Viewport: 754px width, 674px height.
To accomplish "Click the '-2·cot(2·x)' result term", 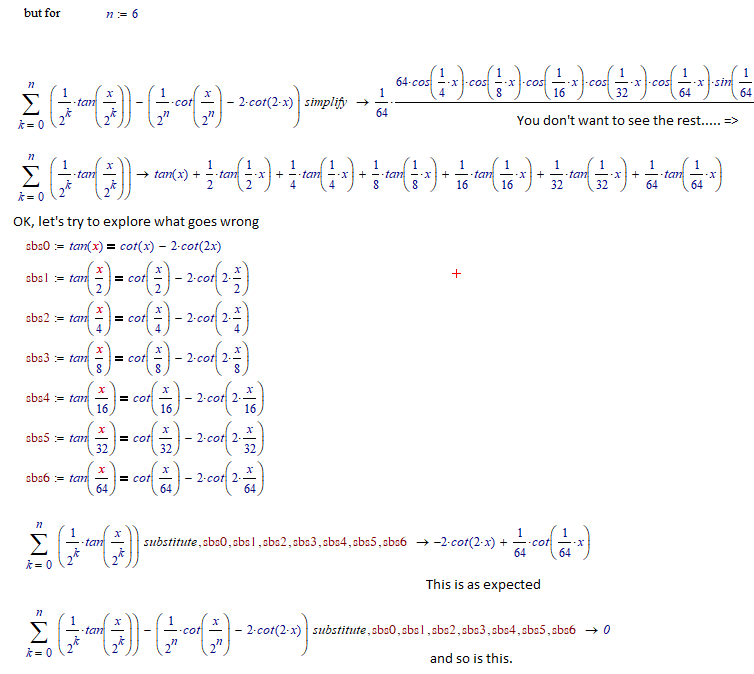I will click(464, 542).
